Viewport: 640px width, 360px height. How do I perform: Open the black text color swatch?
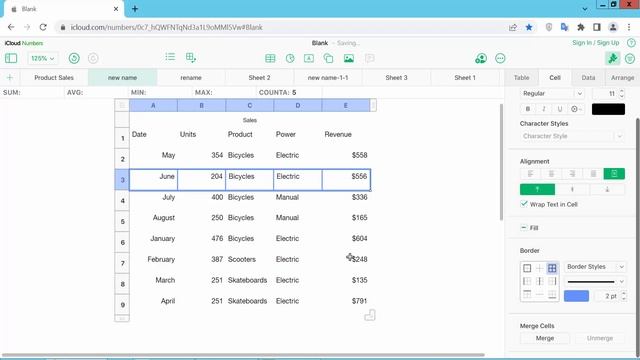tap(608, 109)
